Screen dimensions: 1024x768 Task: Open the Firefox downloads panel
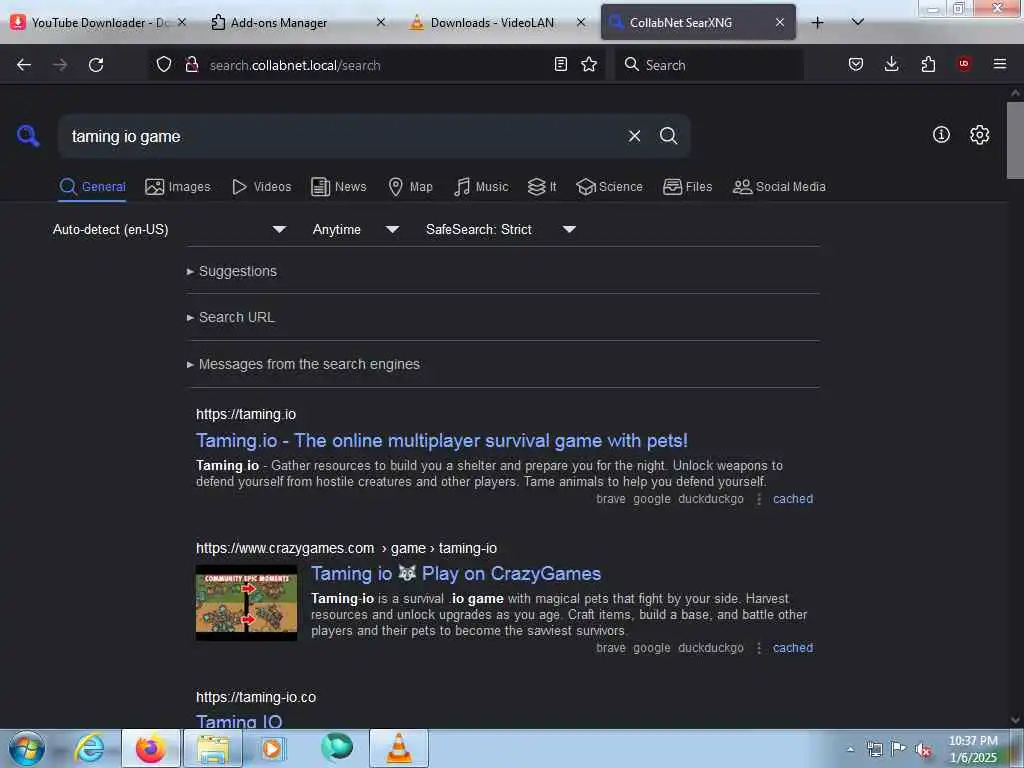pyautogui.click(x=891, y=64)
